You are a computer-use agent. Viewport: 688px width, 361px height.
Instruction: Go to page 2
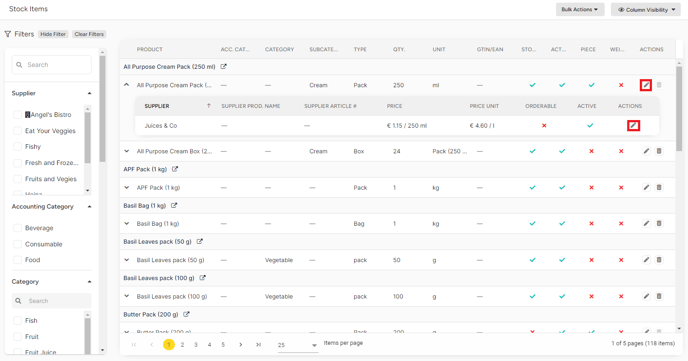183,345
